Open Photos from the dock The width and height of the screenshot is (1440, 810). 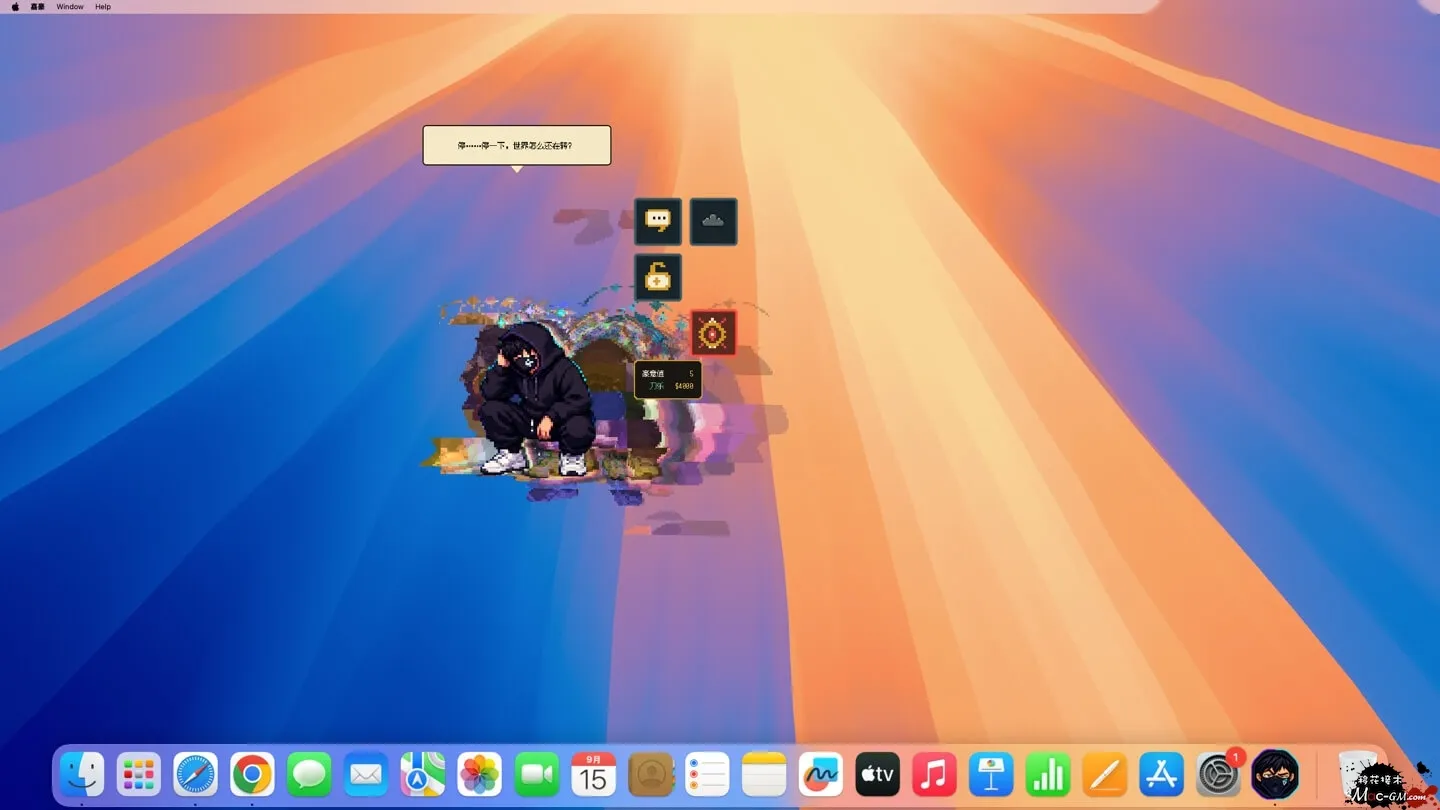click(x=480, y=775)
